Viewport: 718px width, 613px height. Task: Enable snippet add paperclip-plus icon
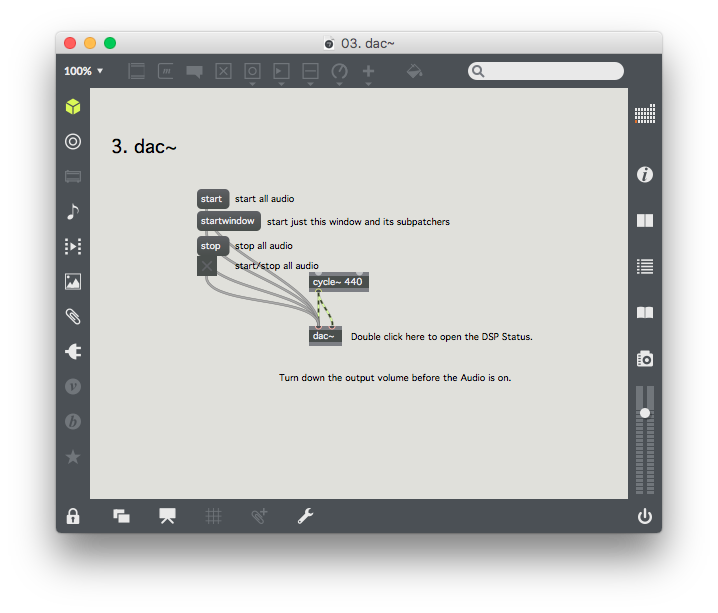pyautogui.click(x=259, y=516)
